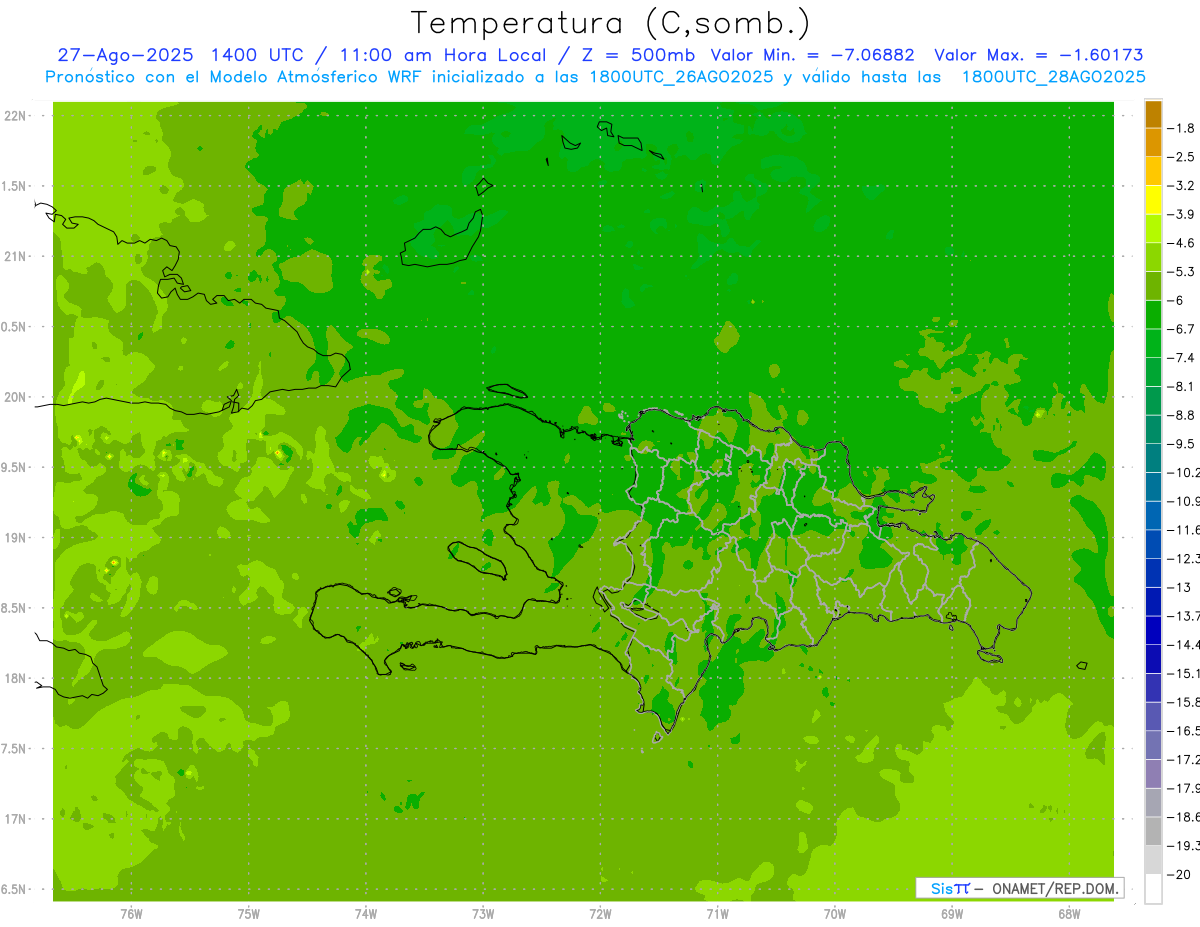The width and height of the screenshot is (1200, 927).
Task: Click the "68W" longitude label
Action: tap(1069, 914)
